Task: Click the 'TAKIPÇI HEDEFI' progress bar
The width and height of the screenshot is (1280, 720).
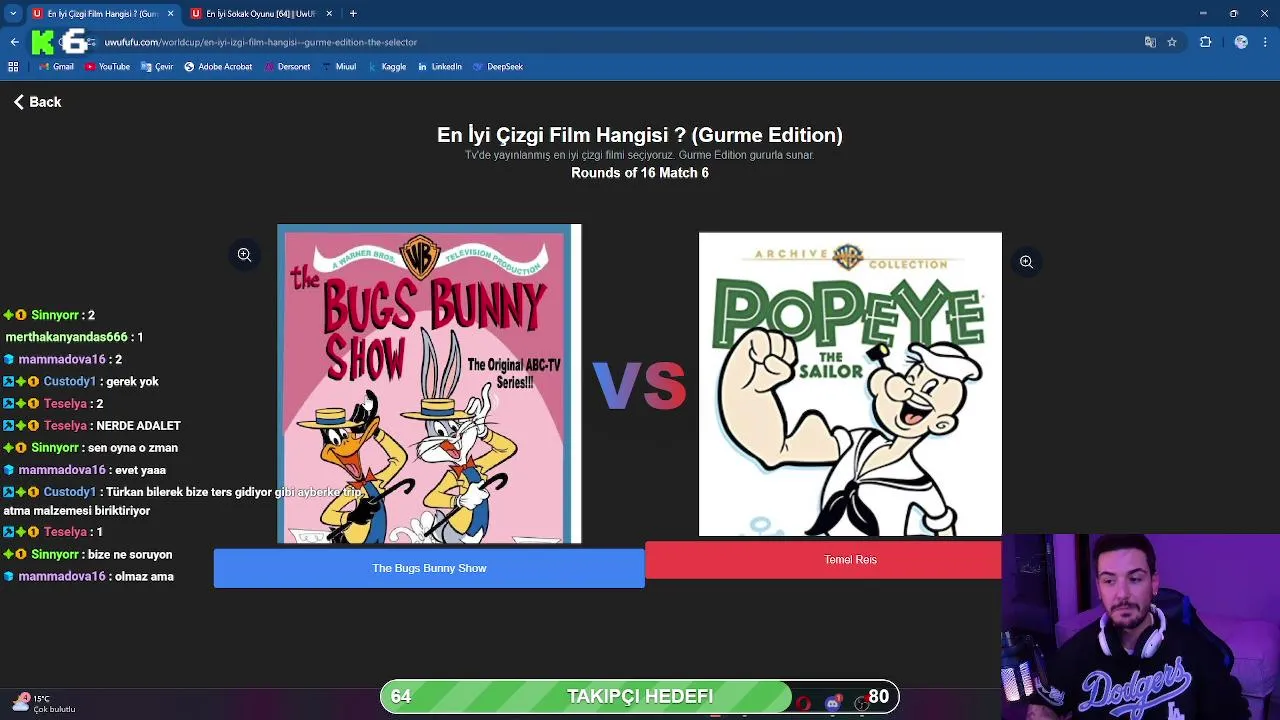Action: (640, 696)
